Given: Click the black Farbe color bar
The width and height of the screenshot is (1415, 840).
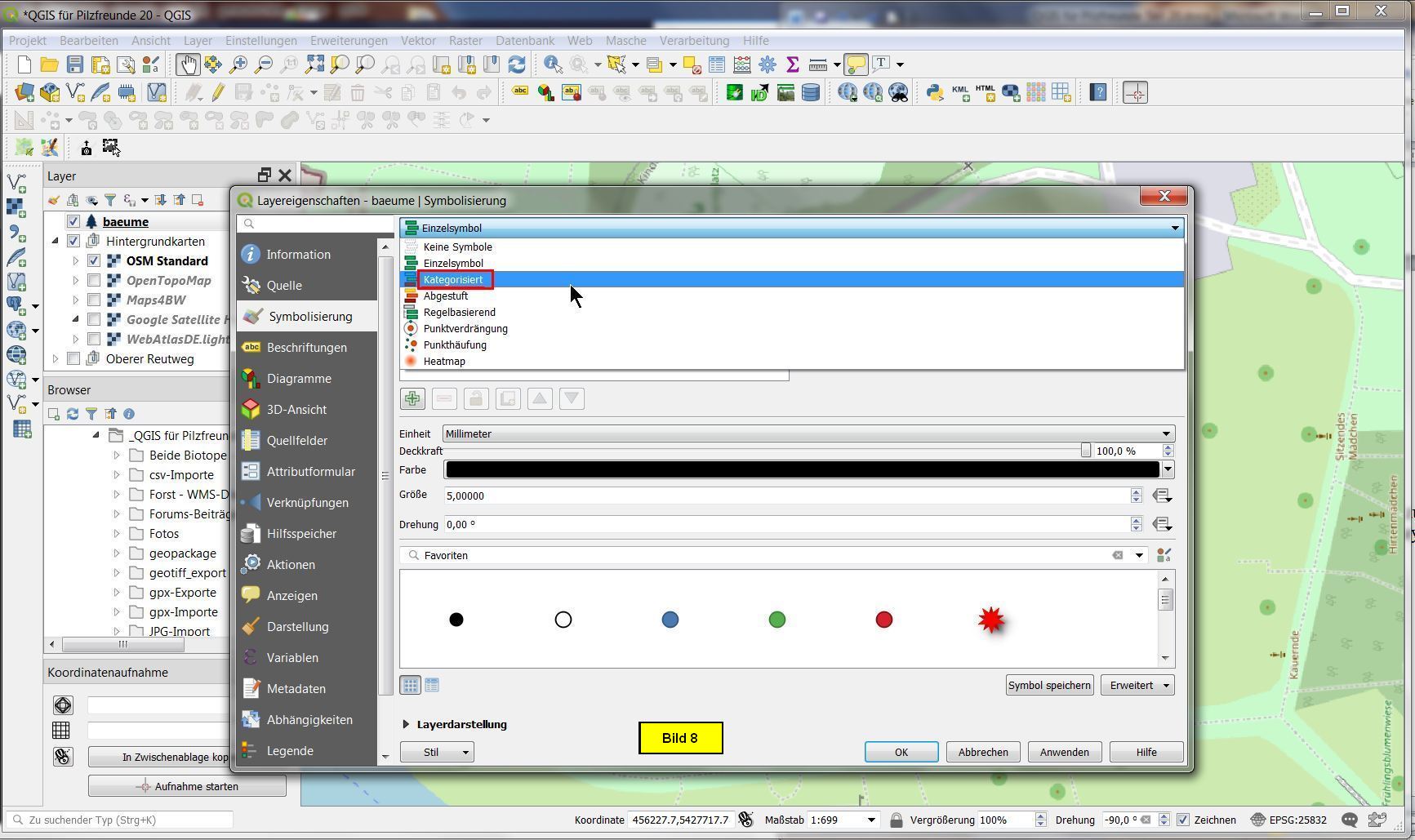Looking at the screenshot, I should coord(802,470).
